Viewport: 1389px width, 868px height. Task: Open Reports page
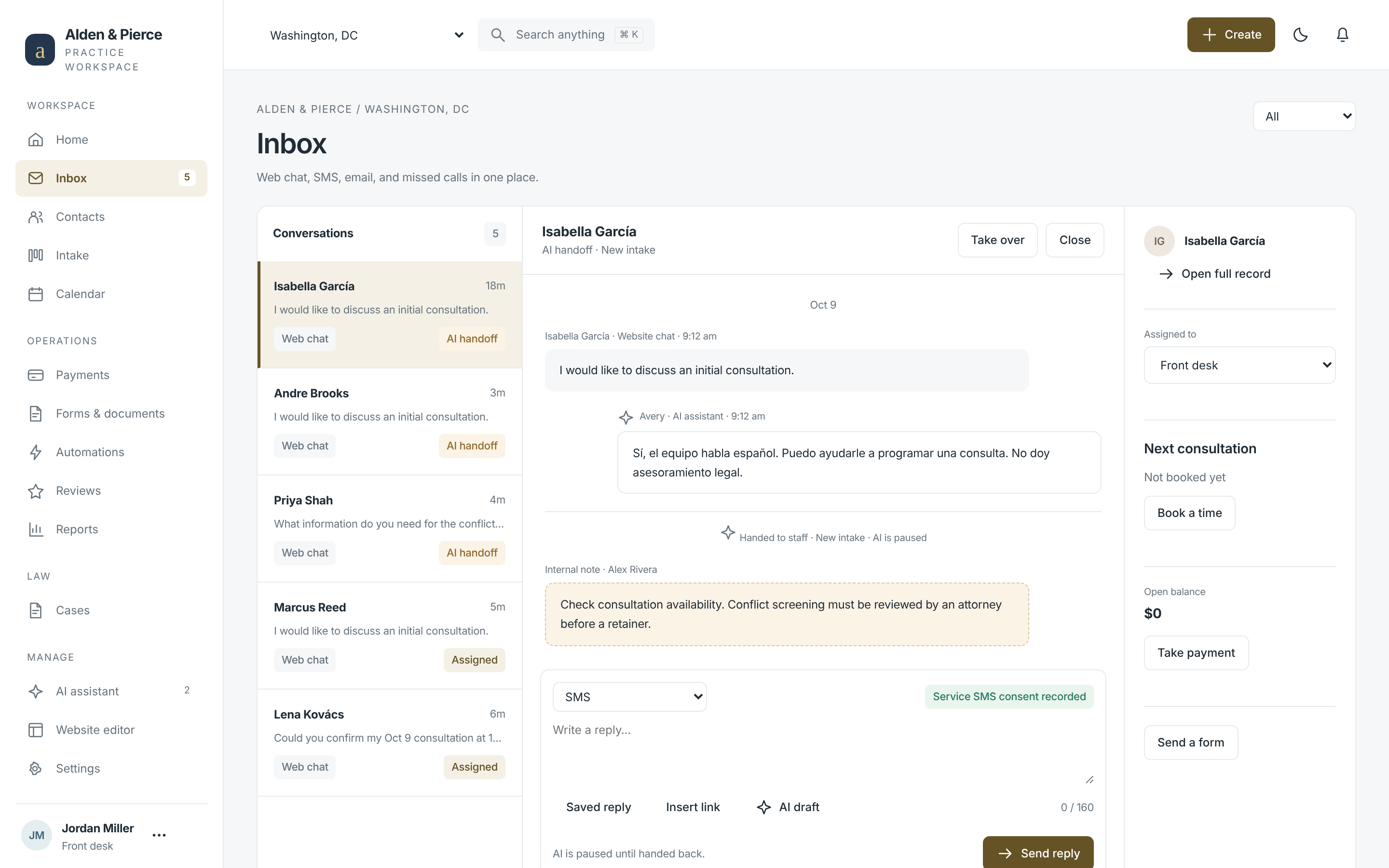(111, 529)
